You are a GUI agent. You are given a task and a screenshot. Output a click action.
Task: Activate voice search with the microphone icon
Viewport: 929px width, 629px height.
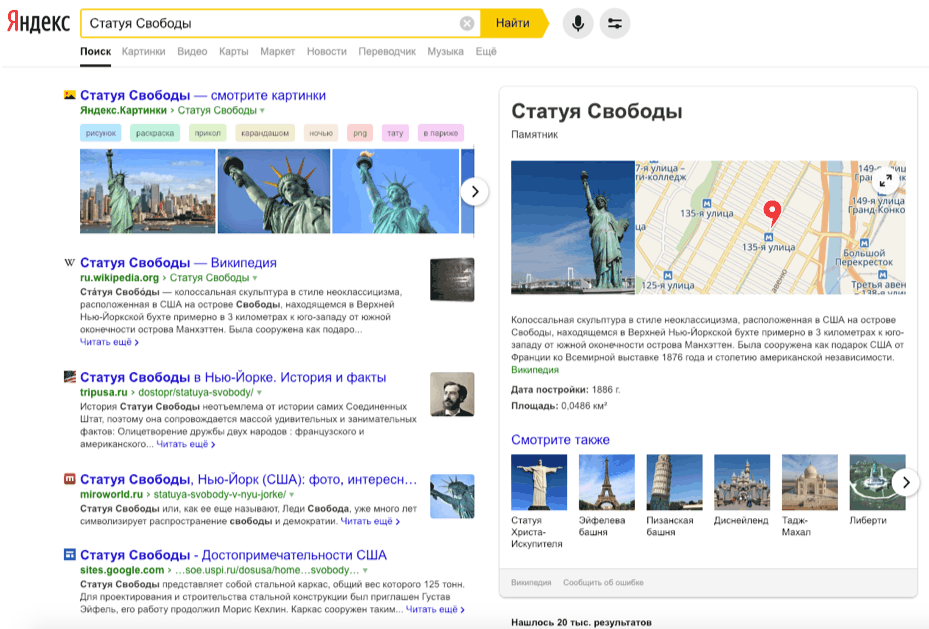pos(577,22)
